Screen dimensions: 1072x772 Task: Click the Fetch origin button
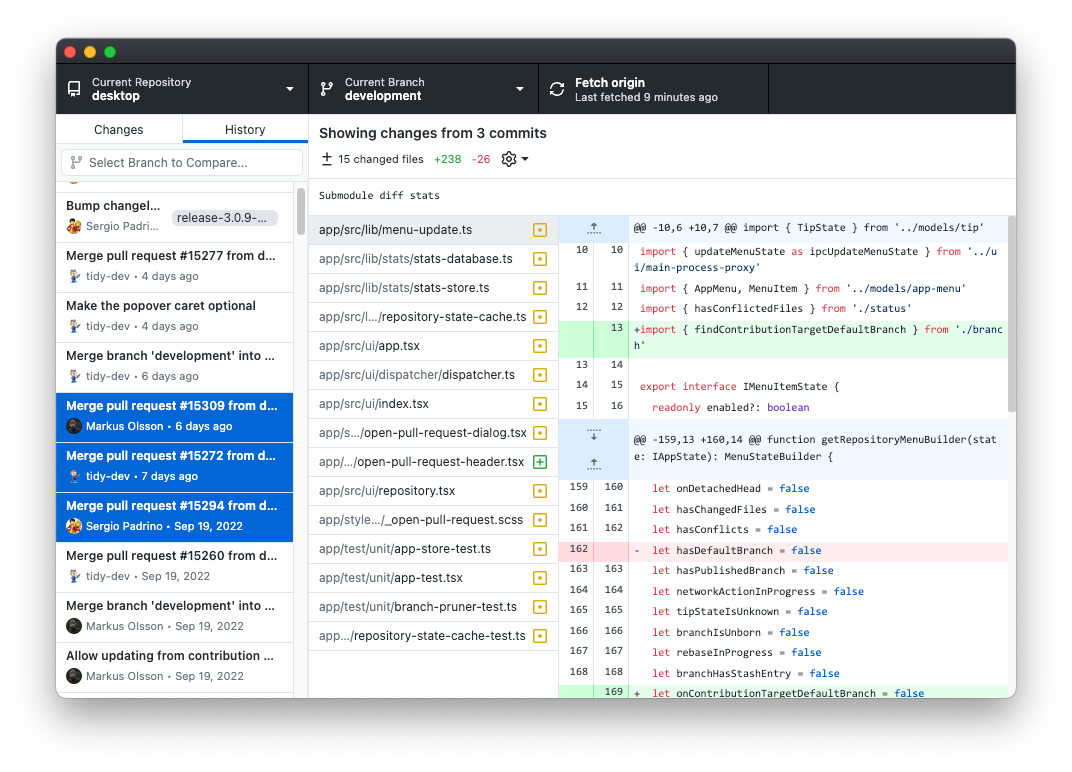click(x=650, y=89)
